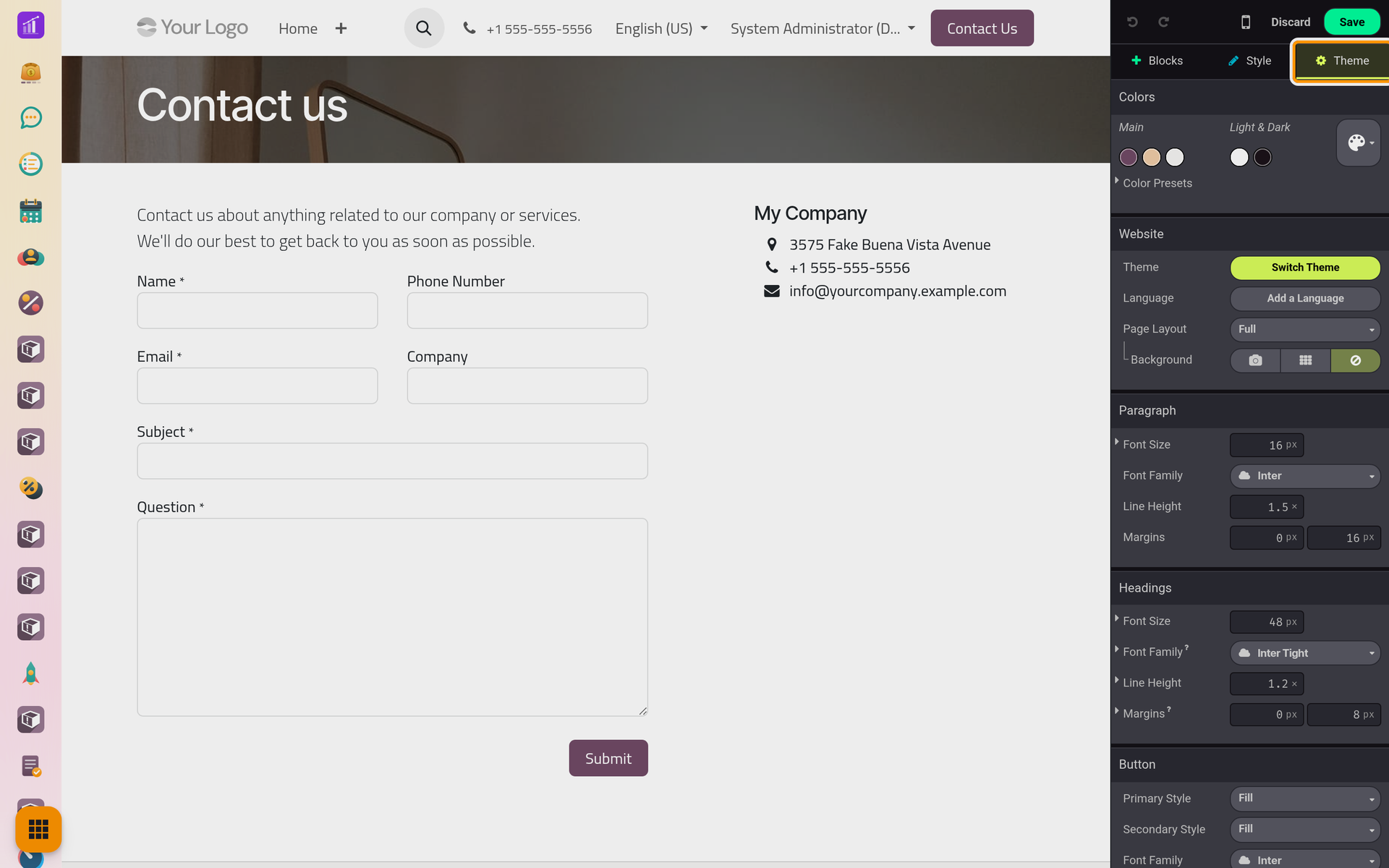
Task: Open Primary Style Fill dropdown
Action: [x=1305, y=799]
